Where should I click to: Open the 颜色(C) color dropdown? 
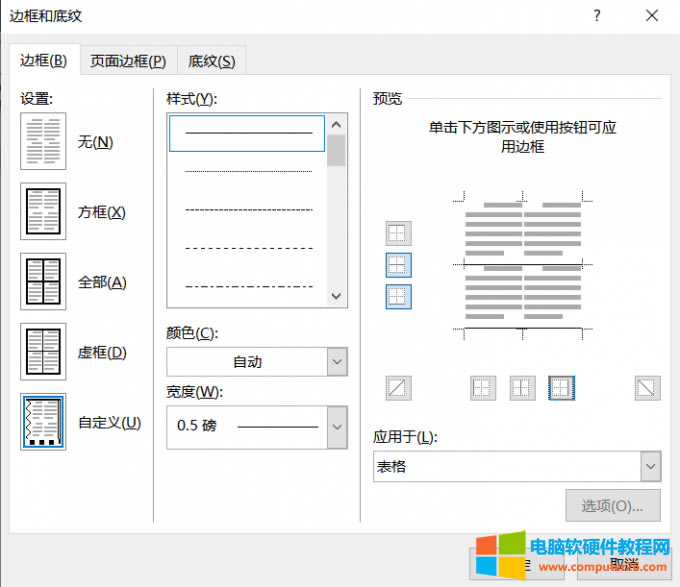[337, 362]
